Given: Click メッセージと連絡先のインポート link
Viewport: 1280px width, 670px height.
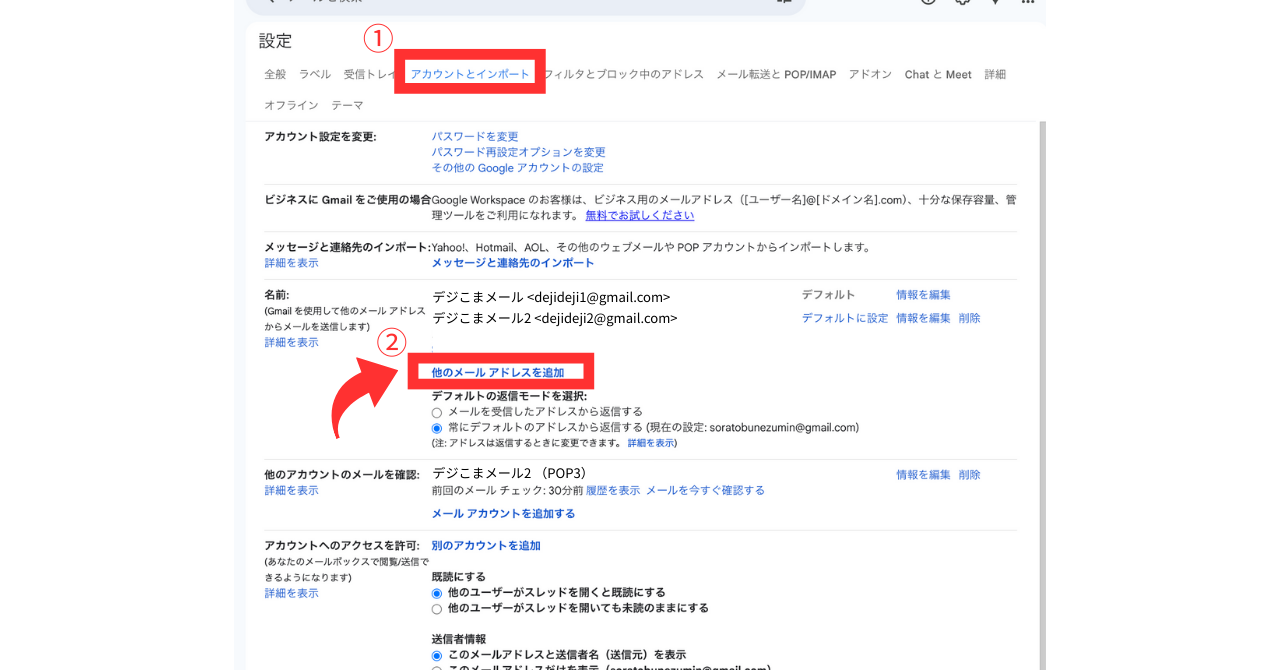Looking at the screenshot, I should pyautogui.click(x=512, y=263).
